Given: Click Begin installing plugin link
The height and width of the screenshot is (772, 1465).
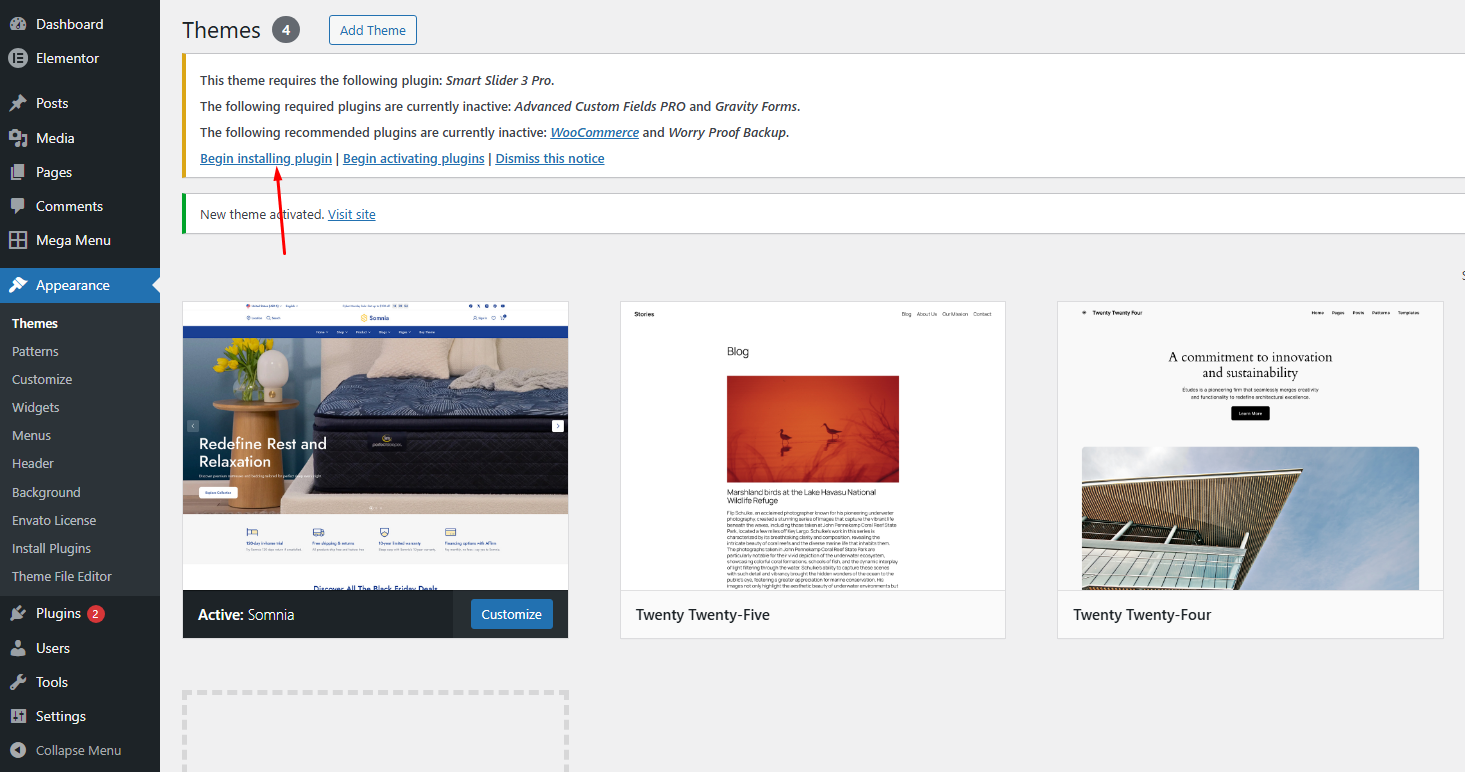Looking at the screenshot, I should click(266, 158).
